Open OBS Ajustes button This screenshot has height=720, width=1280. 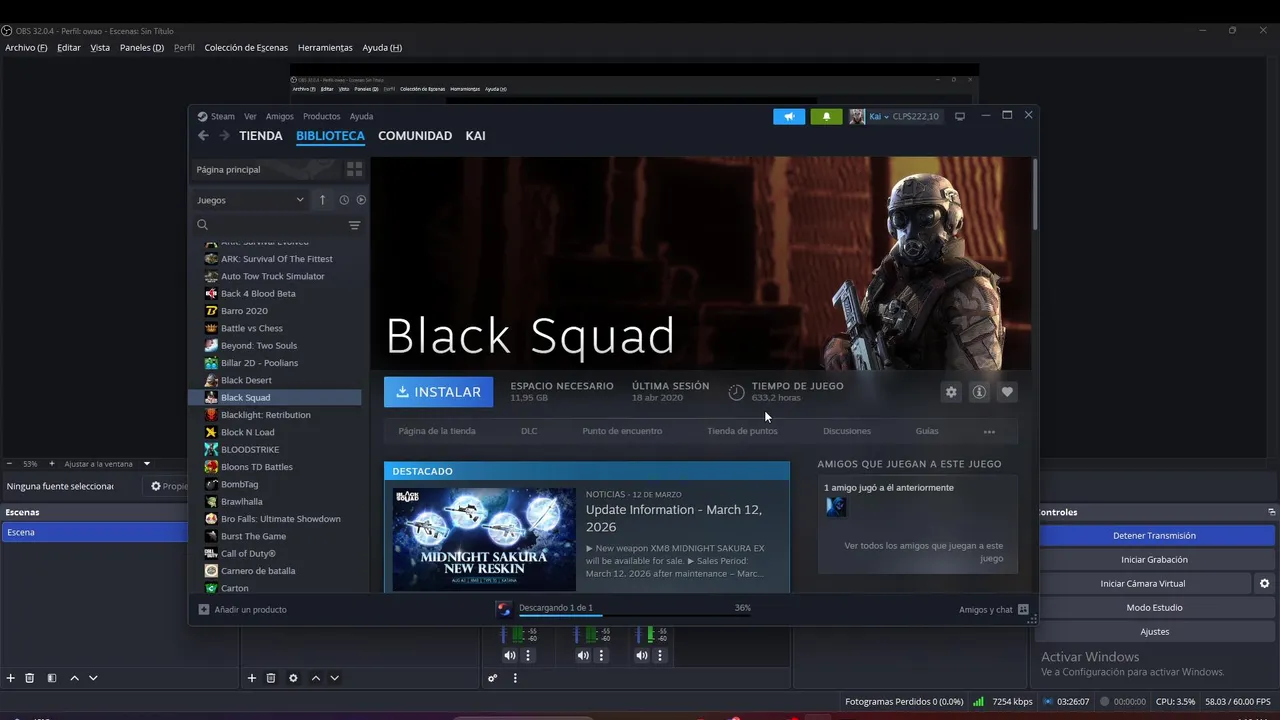(1154, 631)
